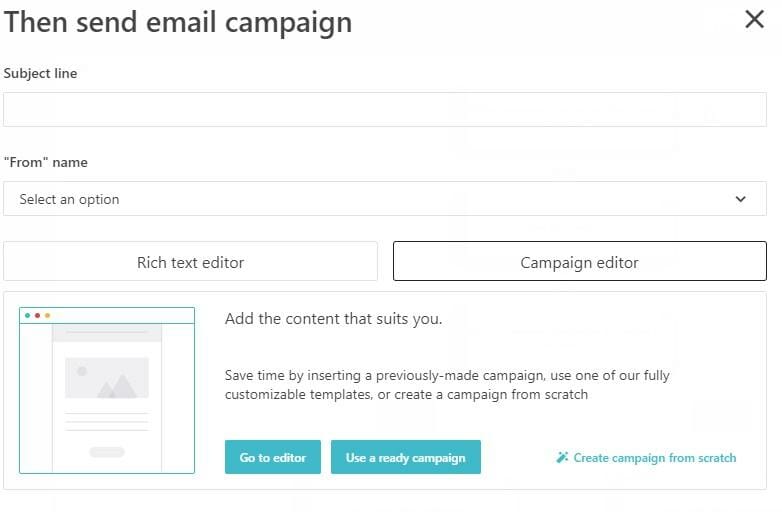Click the red dot in preview illustration

(37, 315)
